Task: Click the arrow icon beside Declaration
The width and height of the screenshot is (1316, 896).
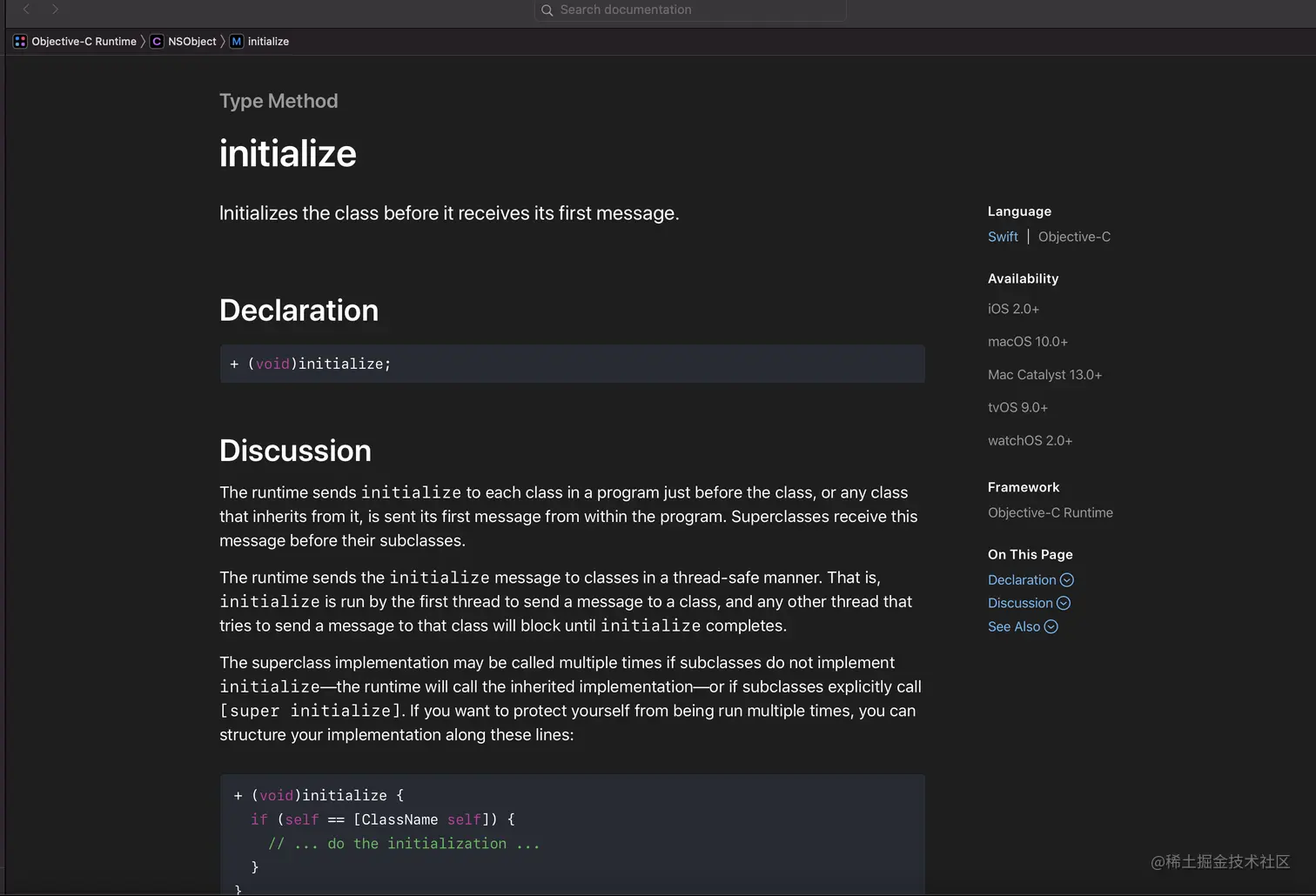Action: coord(1067,580)
